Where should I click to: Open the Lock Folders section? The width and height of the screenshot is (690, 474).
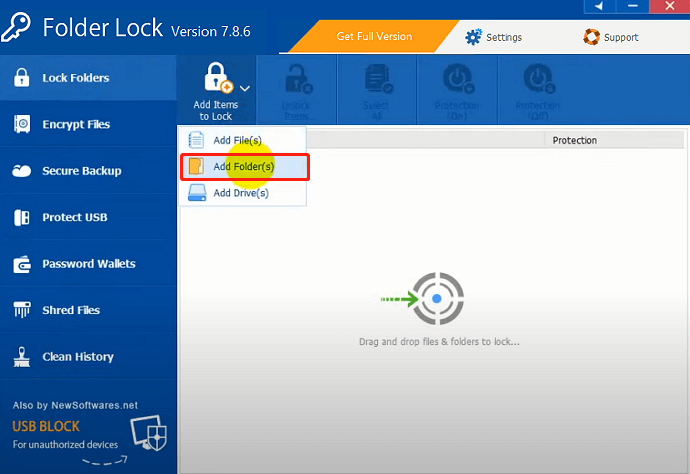(x=88, y=78)
